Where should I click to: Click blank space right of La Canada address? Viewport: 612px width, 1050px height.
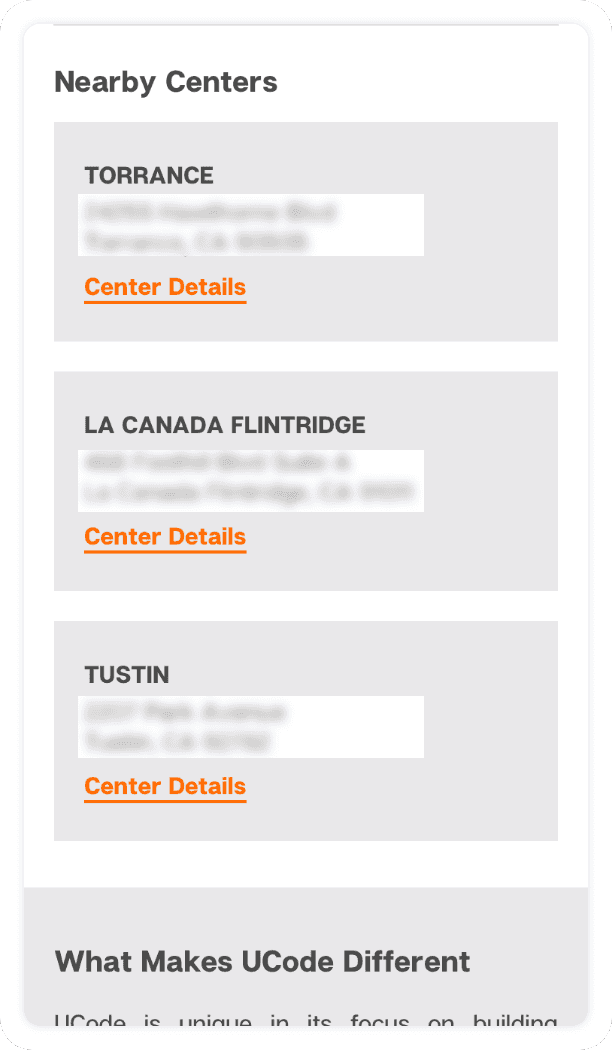point(490,477)
